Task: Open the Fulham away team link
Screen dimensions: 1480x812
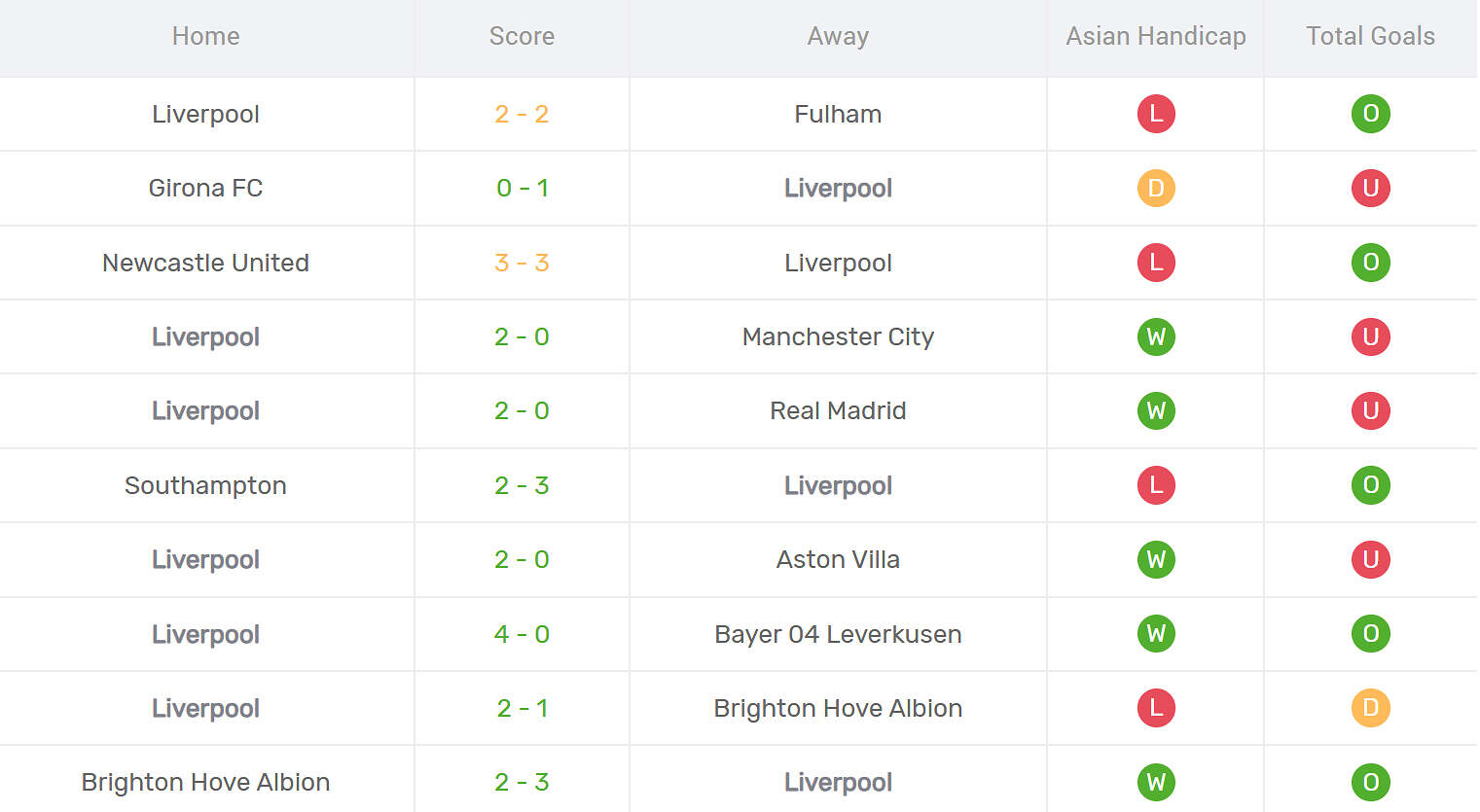Action: [x=838, y=114]
